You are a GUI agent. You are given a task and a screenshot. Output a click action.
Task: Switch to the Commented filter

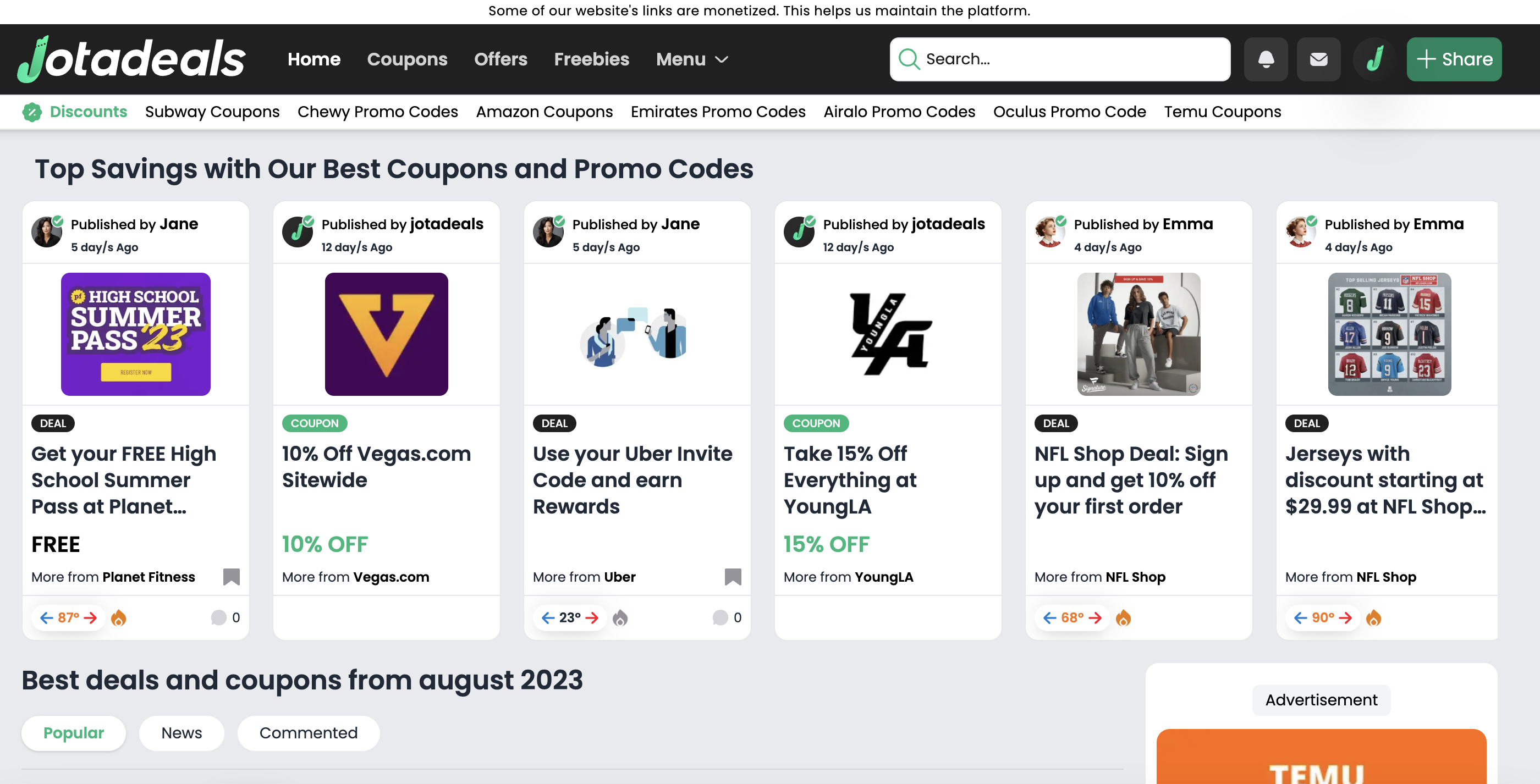[309, 733]
